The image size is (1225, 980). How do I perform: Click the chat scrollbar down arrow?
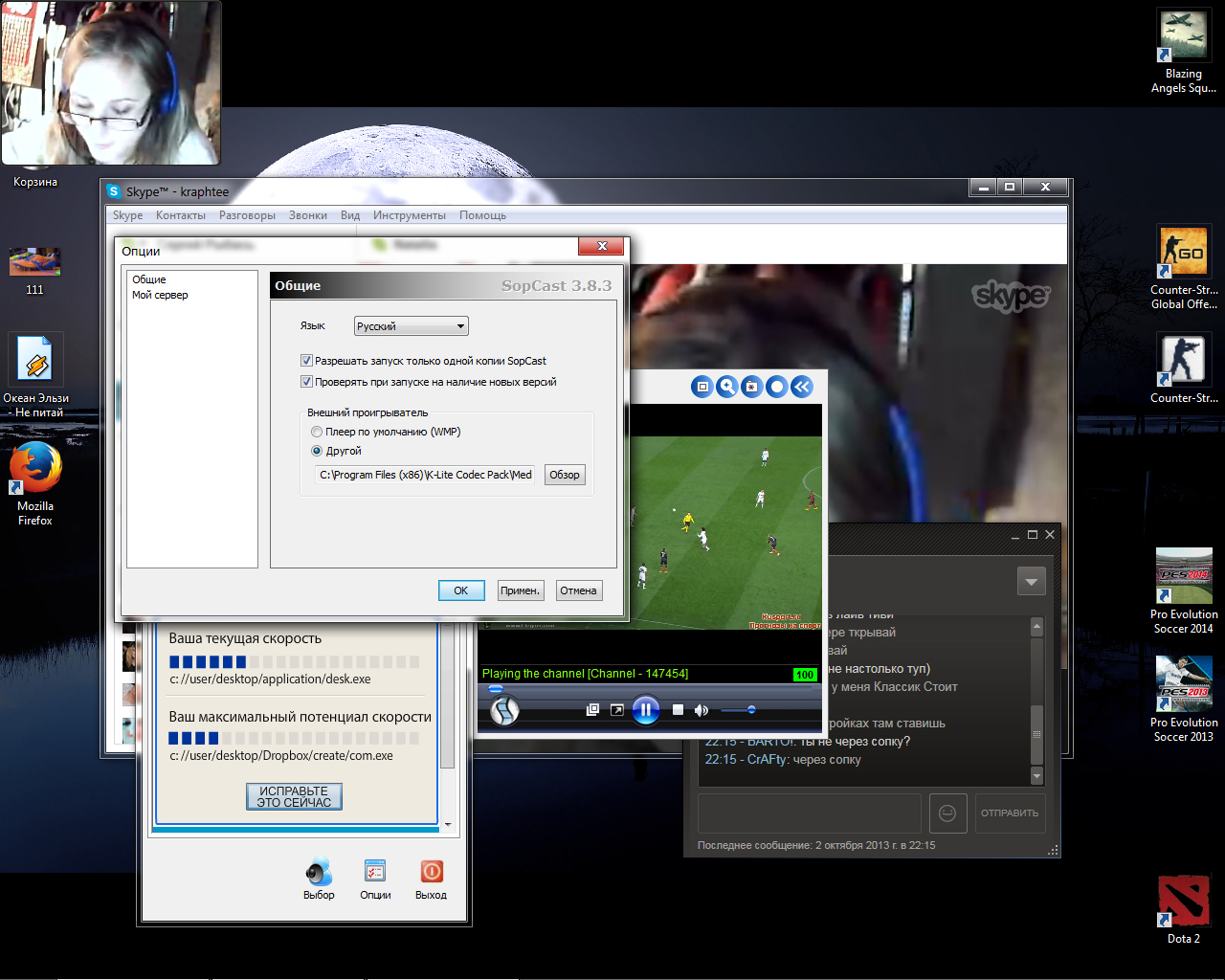pos(1036,775)
